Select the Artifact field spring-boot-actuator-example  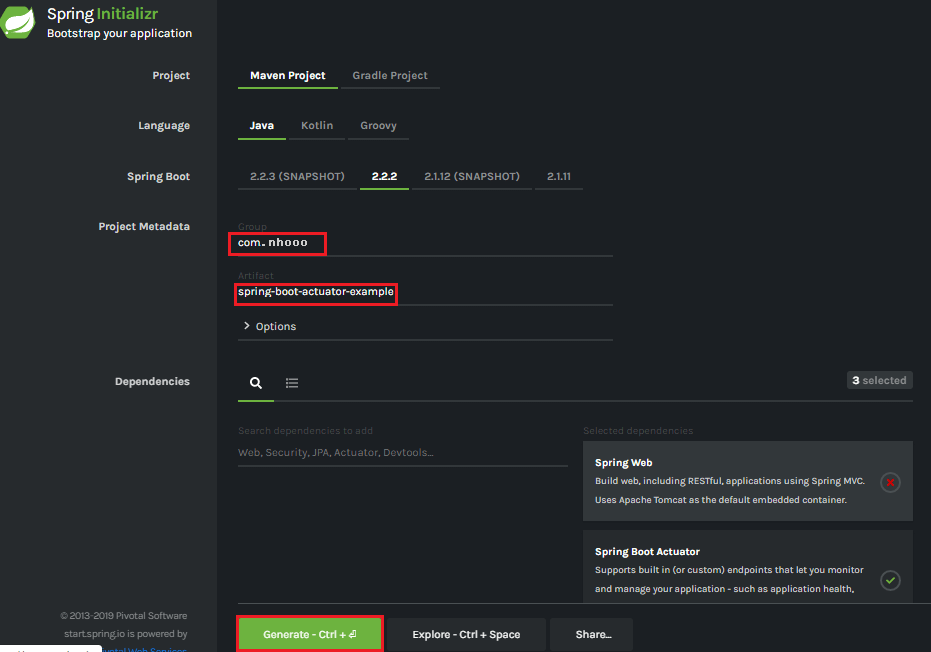coord(315,293)
